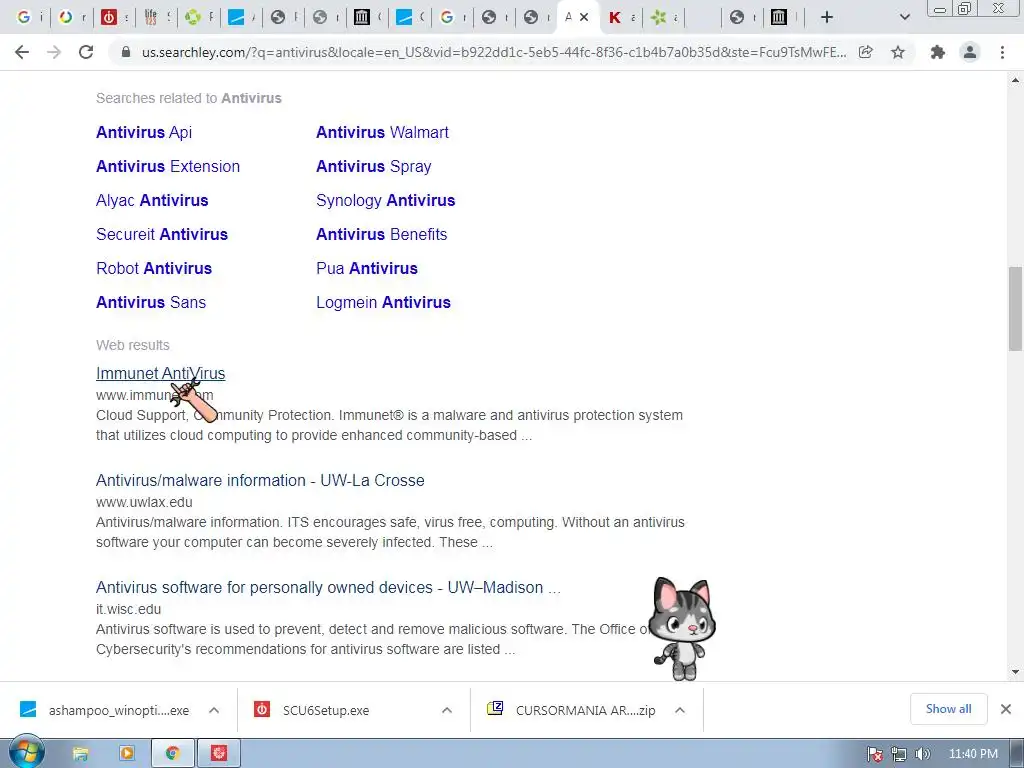Bookmark this page with the star icon
This screenshot has width=1024, height=768.
pos(898,52)
